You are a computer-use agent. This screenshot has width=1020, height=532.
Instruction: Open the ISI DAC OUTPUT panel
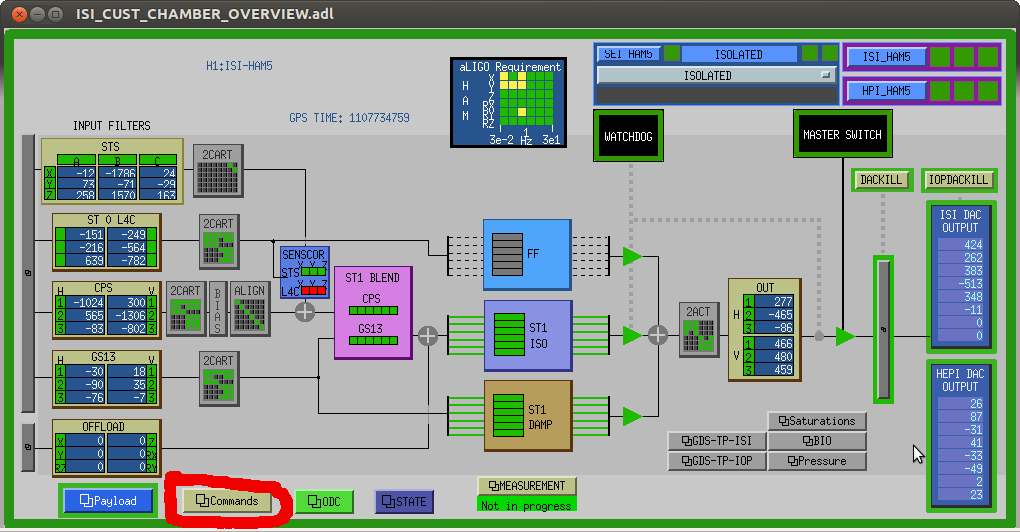pyautogui.click(x=961, y=276)
